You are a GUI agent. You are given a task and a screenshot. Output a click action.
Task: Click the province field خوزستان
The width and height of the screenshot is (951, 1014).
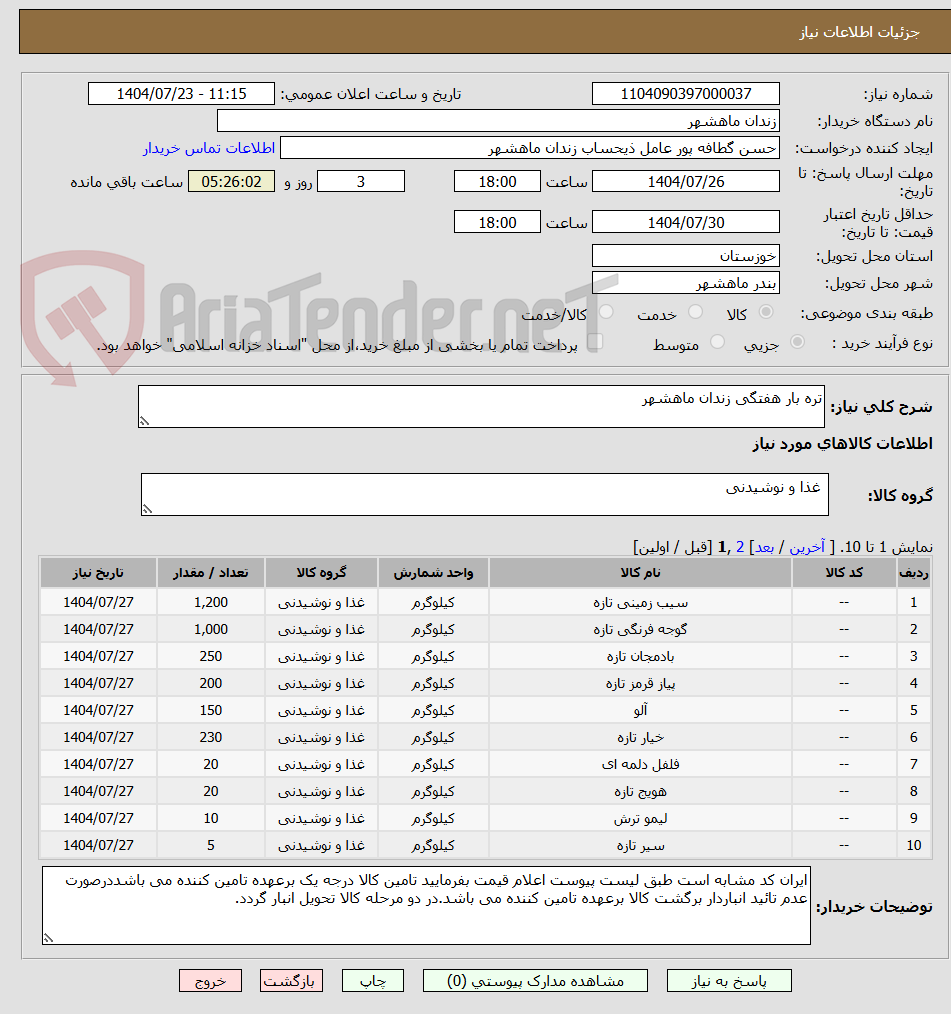pyautogui.click(x=685, y=256)
